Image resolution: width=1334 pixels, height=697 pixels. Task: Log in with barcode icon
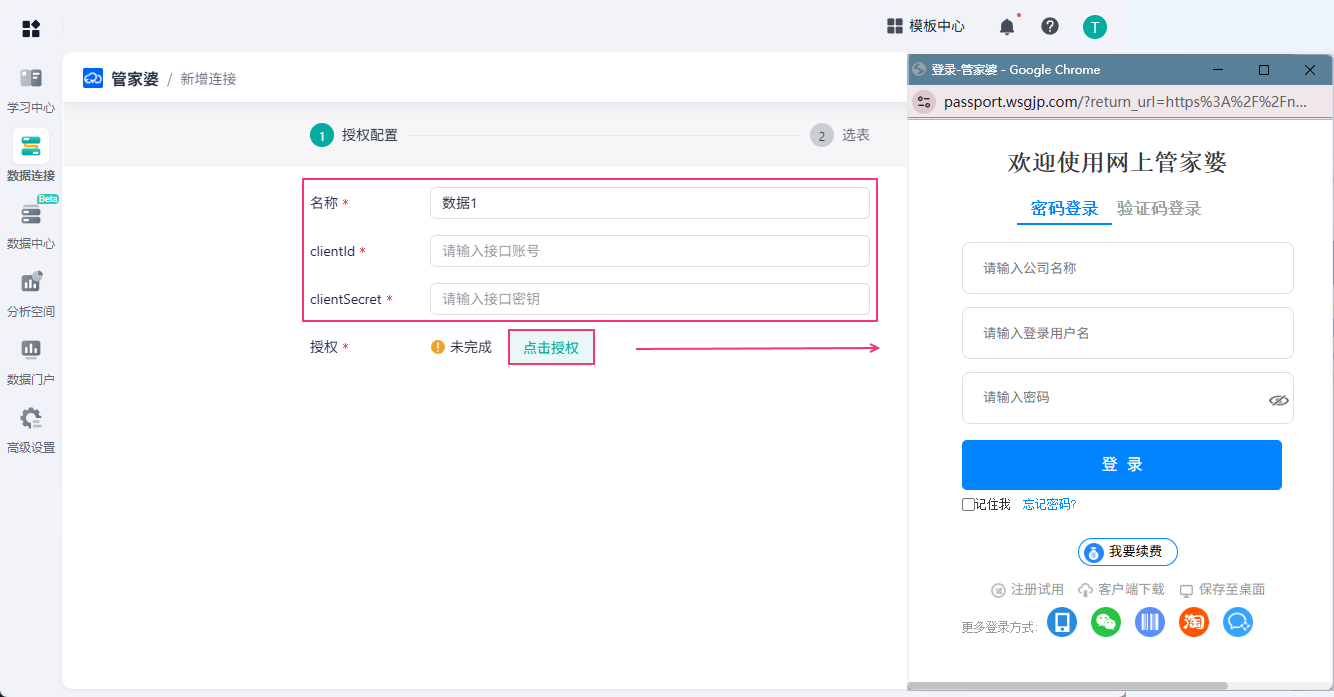[1150, 622]
